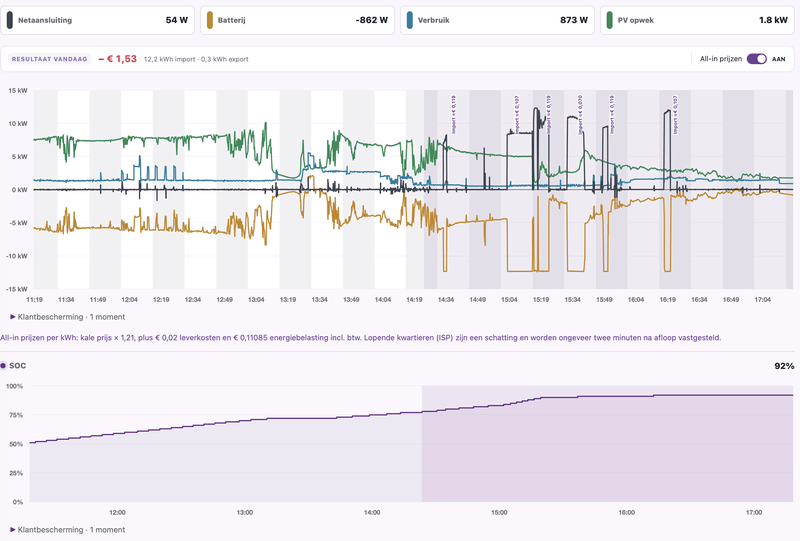This screenshot has height=541, width=800.
Task: Click the import ≈€ 0,107 marker above 15:04
Action: [517, 115]
